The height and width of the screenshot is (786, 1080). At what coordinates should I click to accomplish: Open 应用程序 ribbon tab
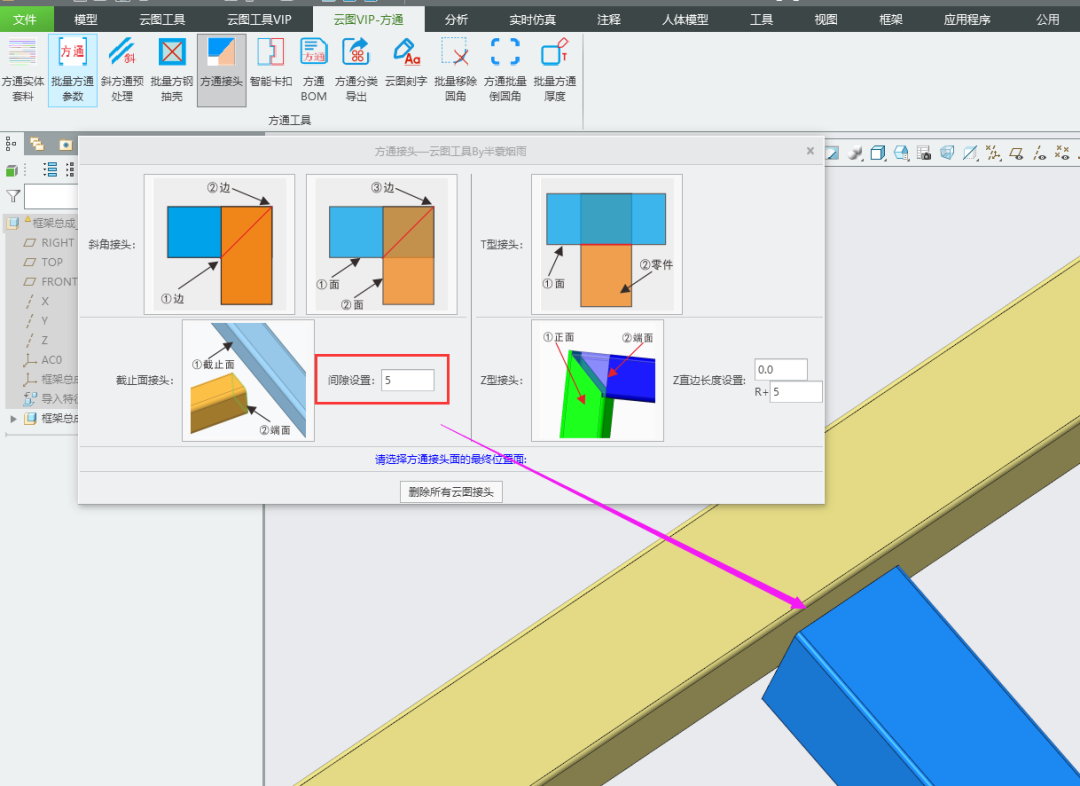click(967, 19)
